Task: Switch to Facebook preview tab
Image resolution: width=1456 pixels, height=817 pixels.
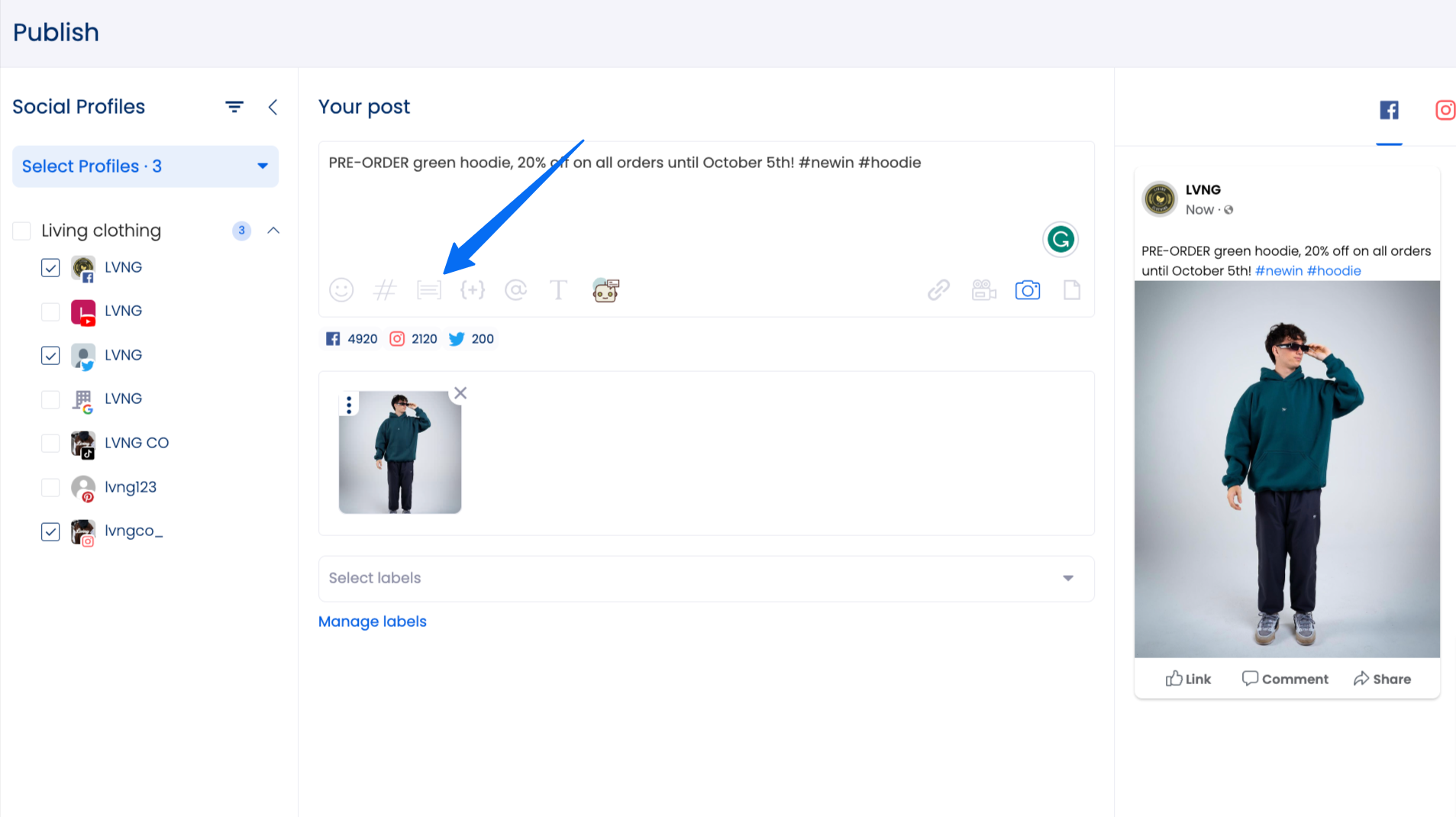Action: coord(1390,111)
